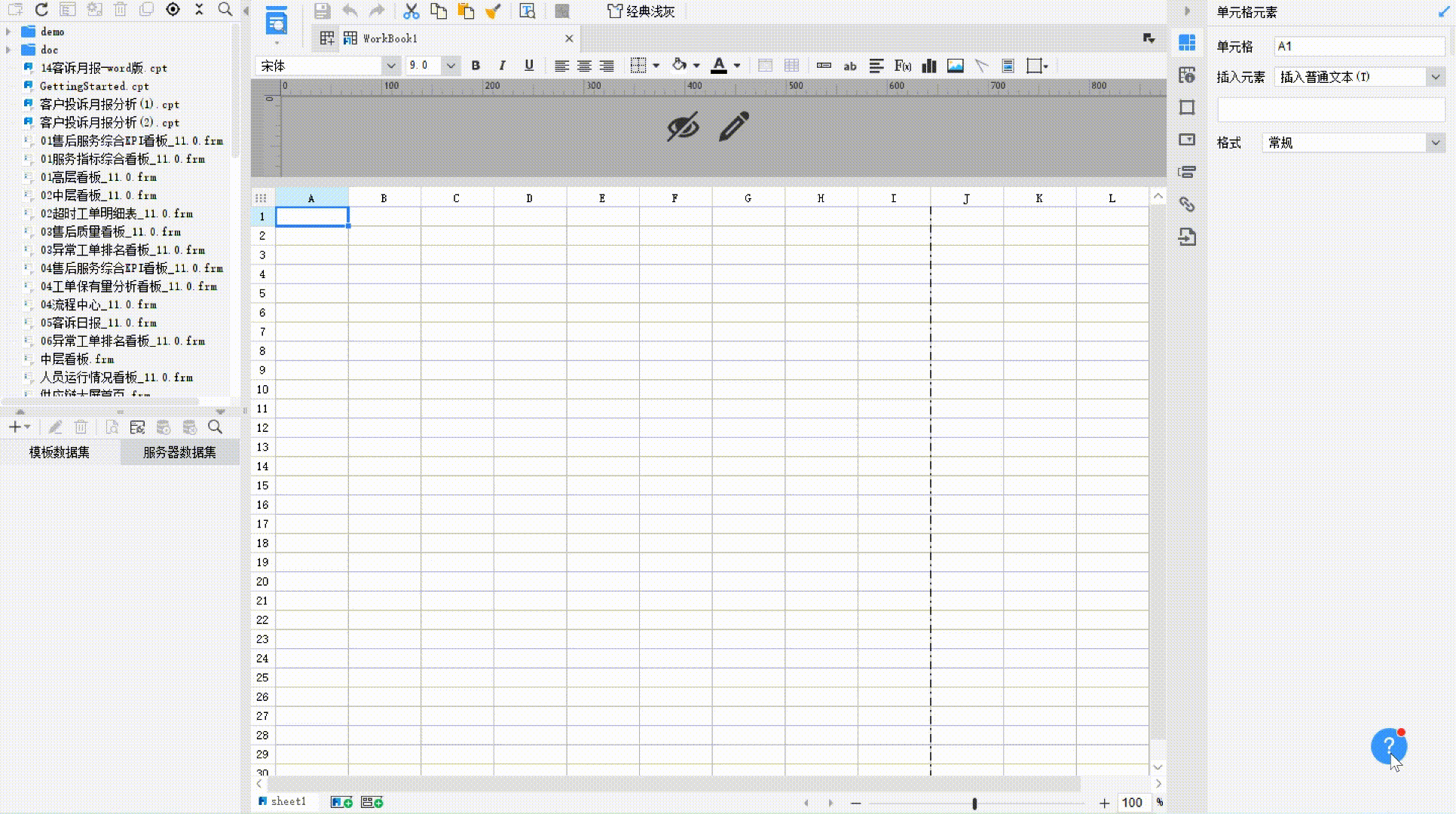
Task: Click the pencil edit icon in the header area
Action: pyautogui.click(x=734, y=127)
